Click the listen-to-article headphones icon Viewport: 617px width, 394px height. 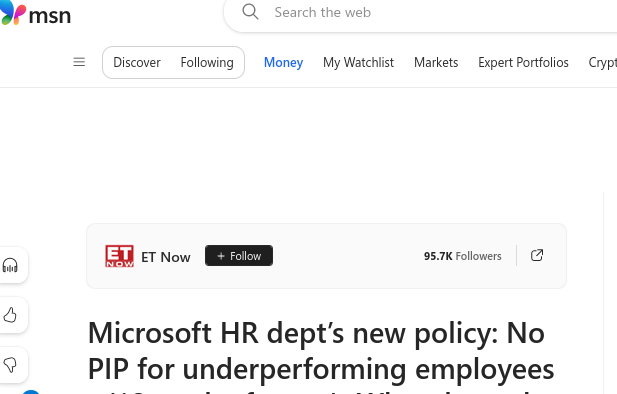coord(10,265)
